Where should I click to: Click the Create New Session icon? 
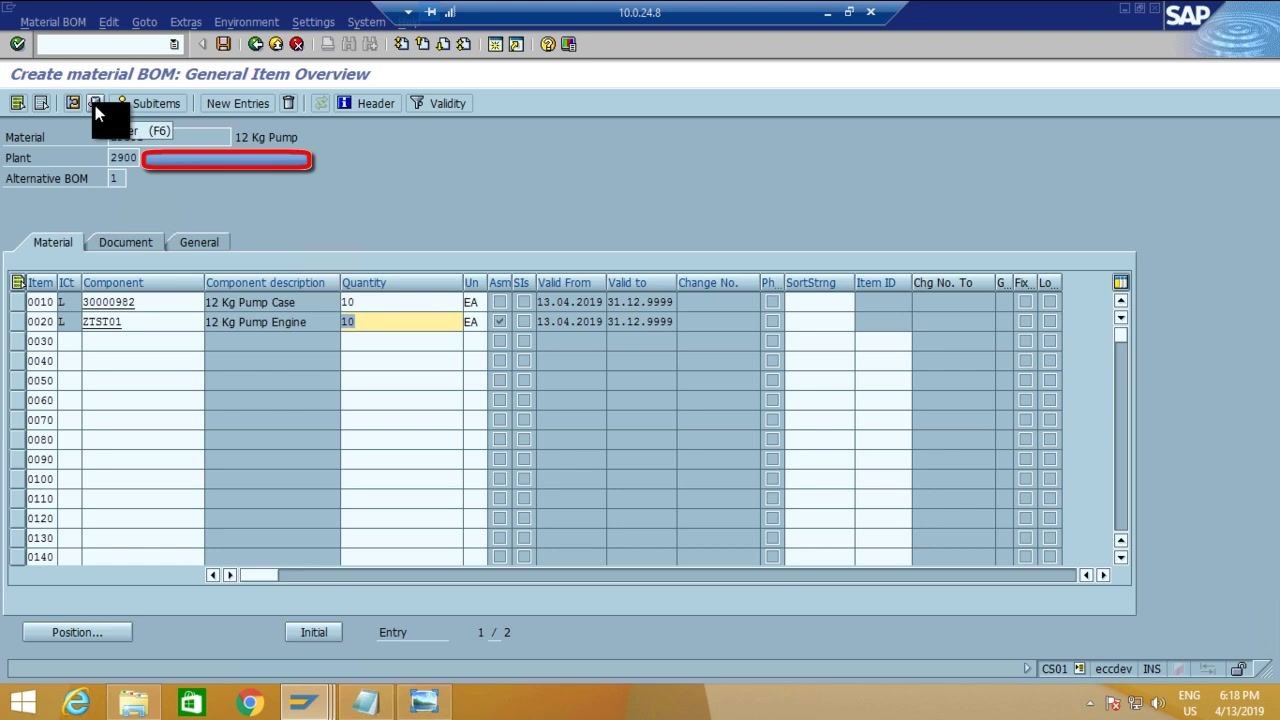coord(495,44)
